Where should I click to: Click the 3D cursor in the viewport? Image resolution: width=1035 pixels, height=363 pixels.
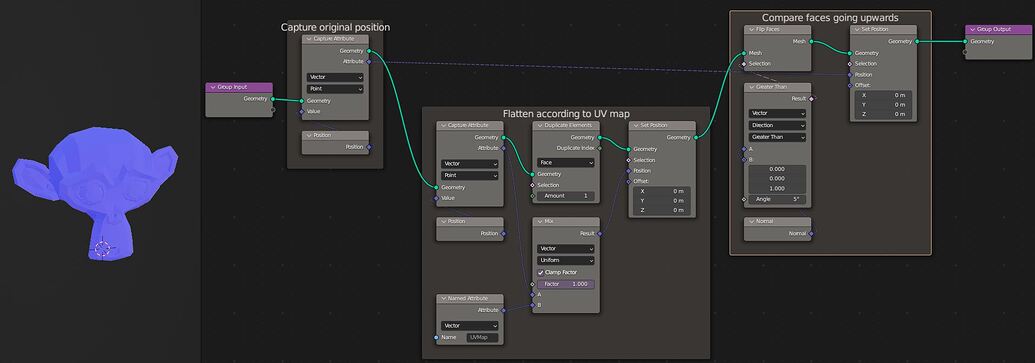[x=102, y=249]
